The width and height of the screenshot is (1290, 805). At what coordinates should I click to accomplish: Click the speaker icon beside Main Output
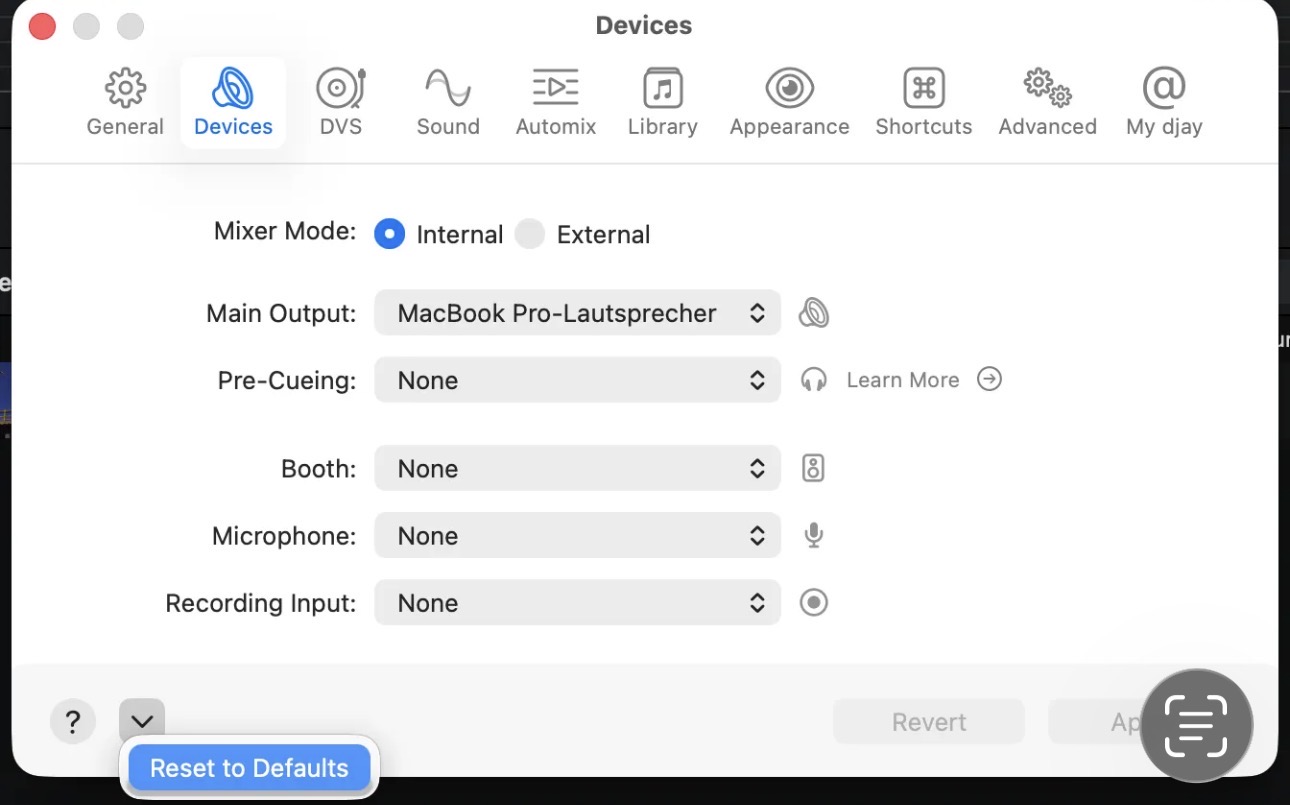click(x=814, y=314)
